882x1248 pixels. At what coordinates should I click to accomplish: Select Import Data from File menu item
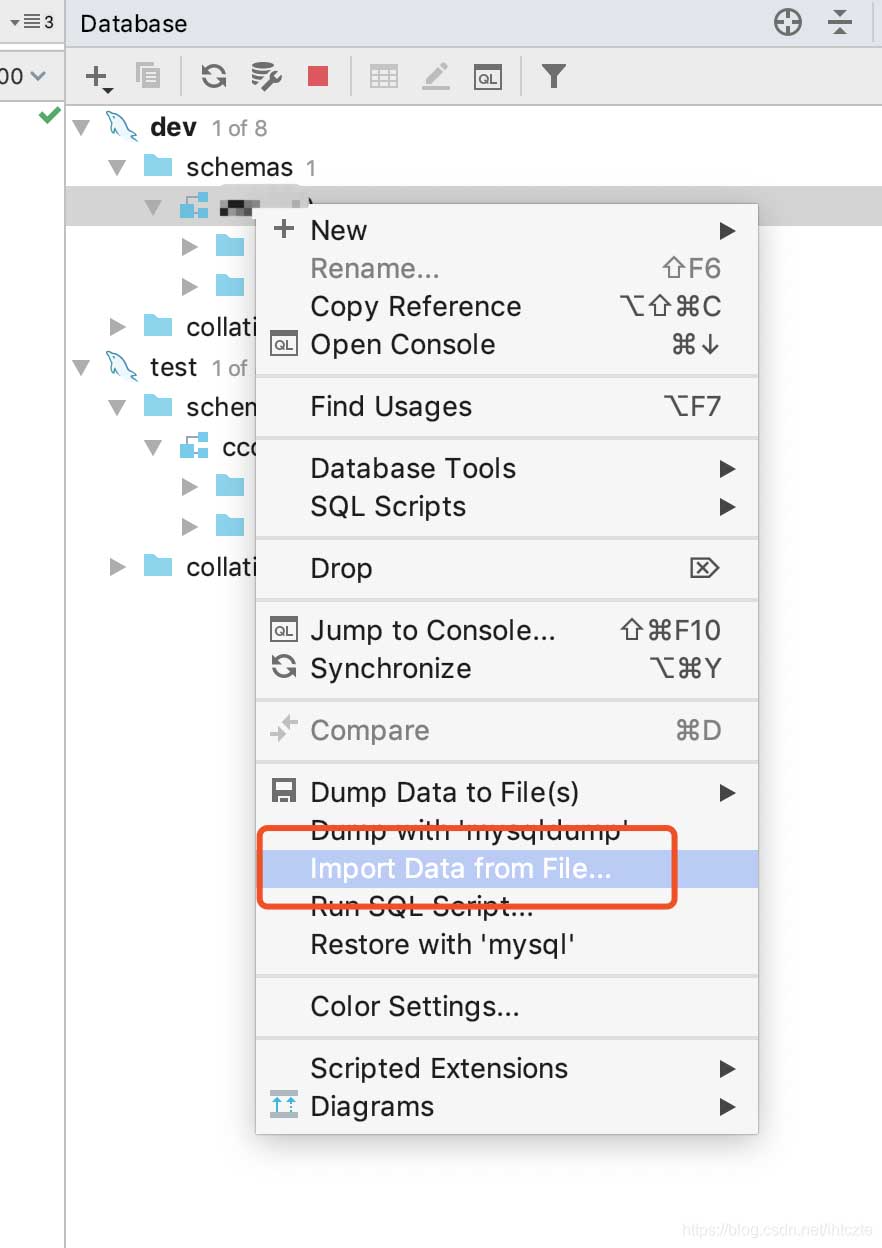click(460, 868)
